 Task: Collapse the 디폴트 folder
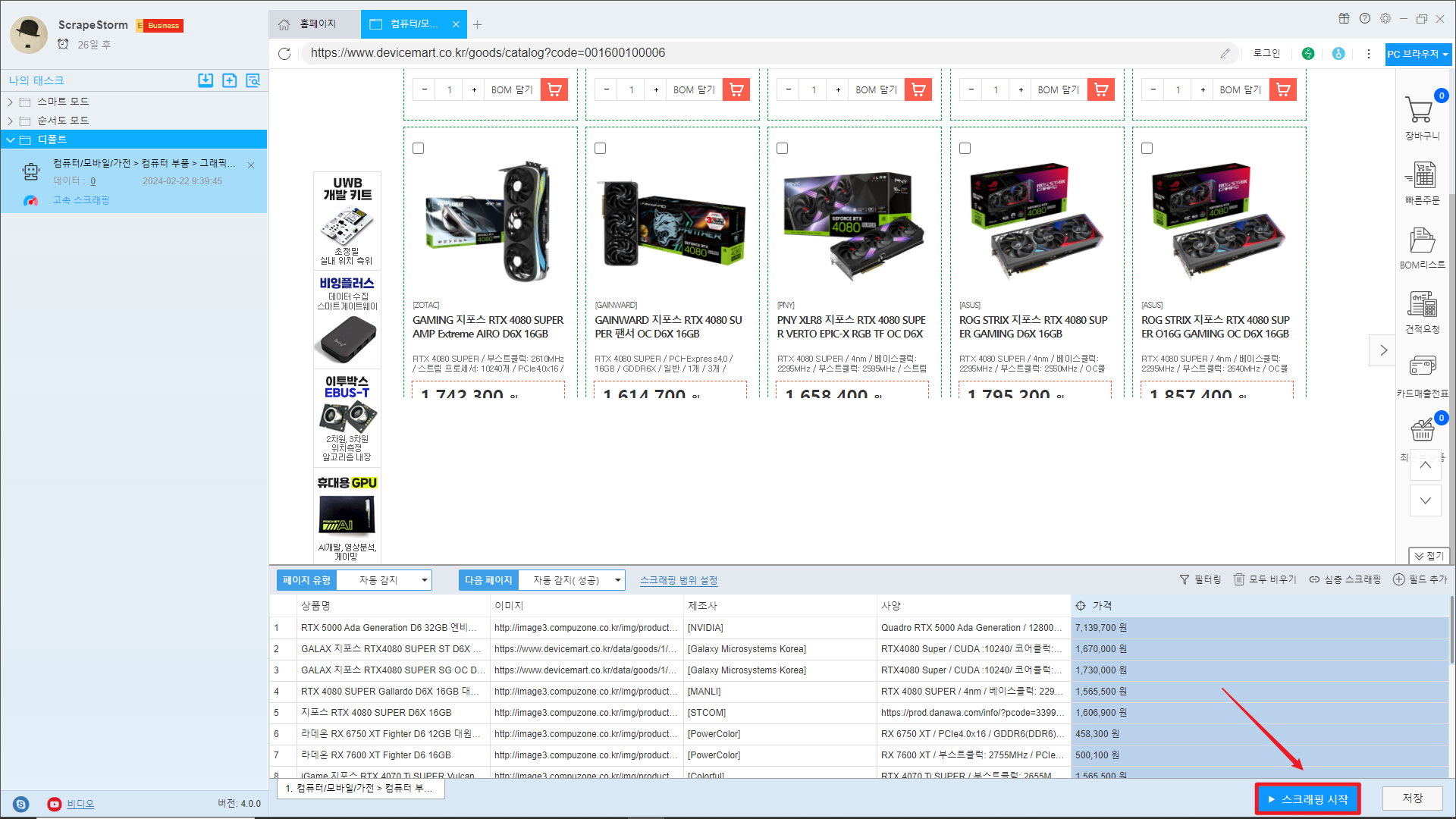pyautogui.click(x=11, y=140)
